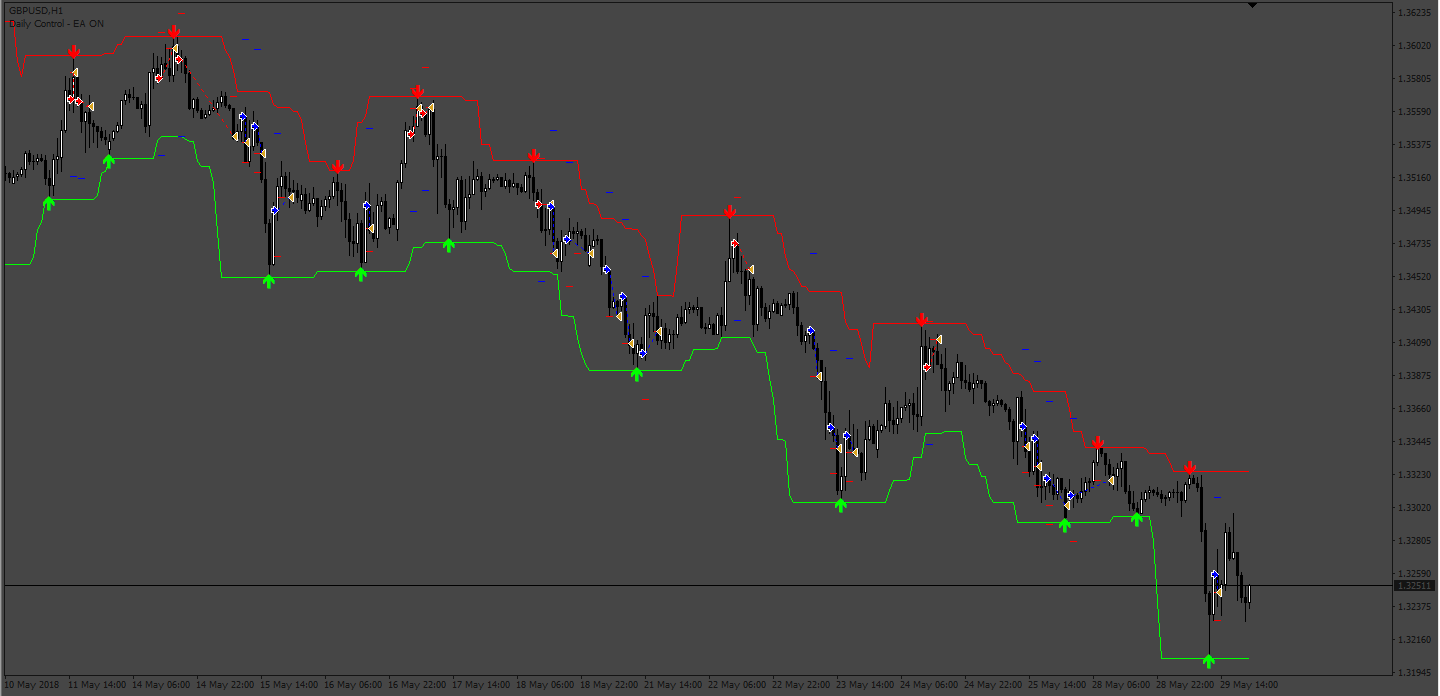The height and width of the screenshot is (696, 1440).
Task: Click the '24 May 22:00' time label
Action: [994, 686]
